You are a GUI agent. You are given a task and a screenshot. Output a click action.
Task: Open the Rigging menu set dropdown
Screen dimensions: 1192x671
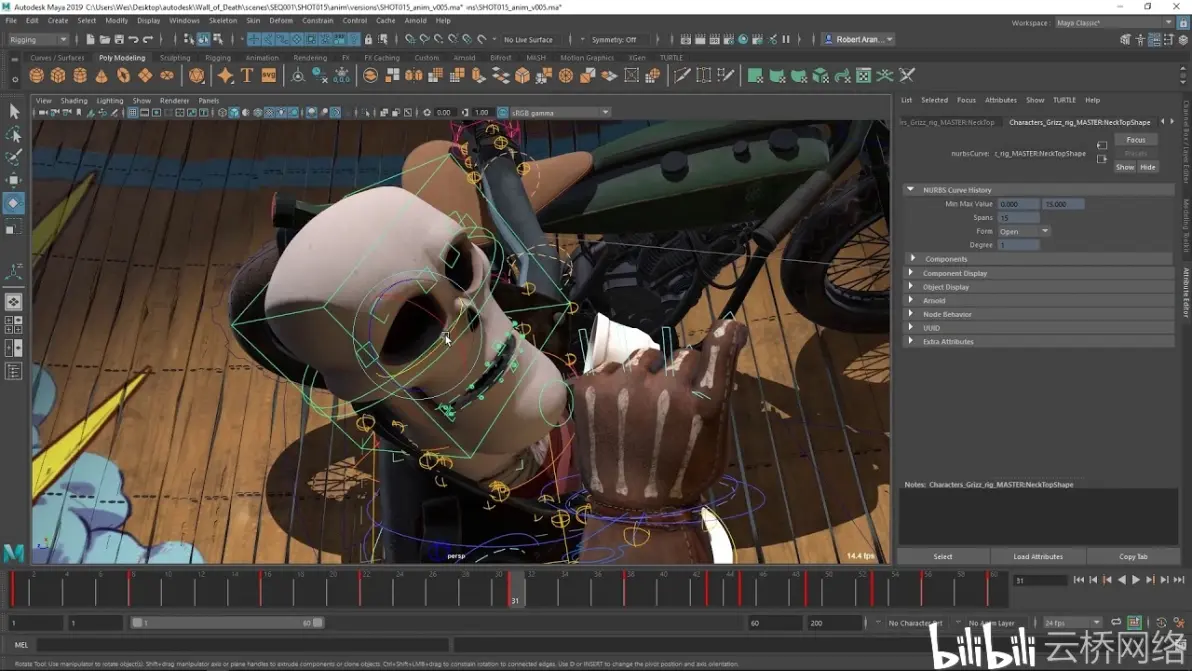(x=38, y=40)
